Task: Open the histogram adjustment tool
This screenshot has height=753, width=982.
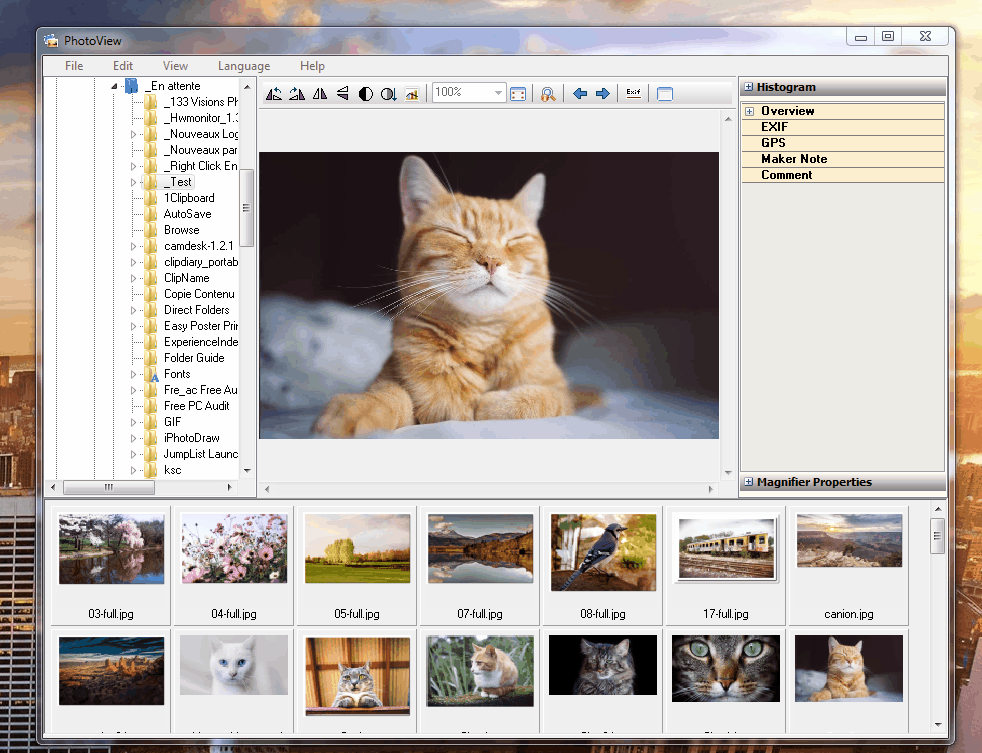Action: click(413, 93)
